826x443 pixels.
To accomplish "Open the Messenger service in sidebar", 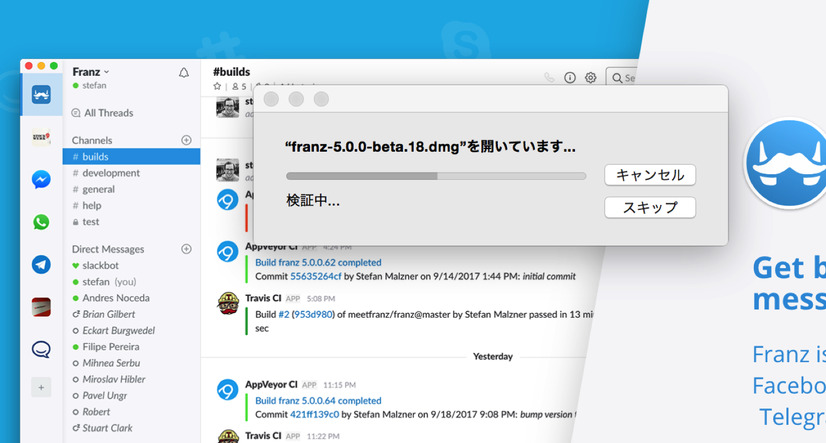I will coord(41,180).
